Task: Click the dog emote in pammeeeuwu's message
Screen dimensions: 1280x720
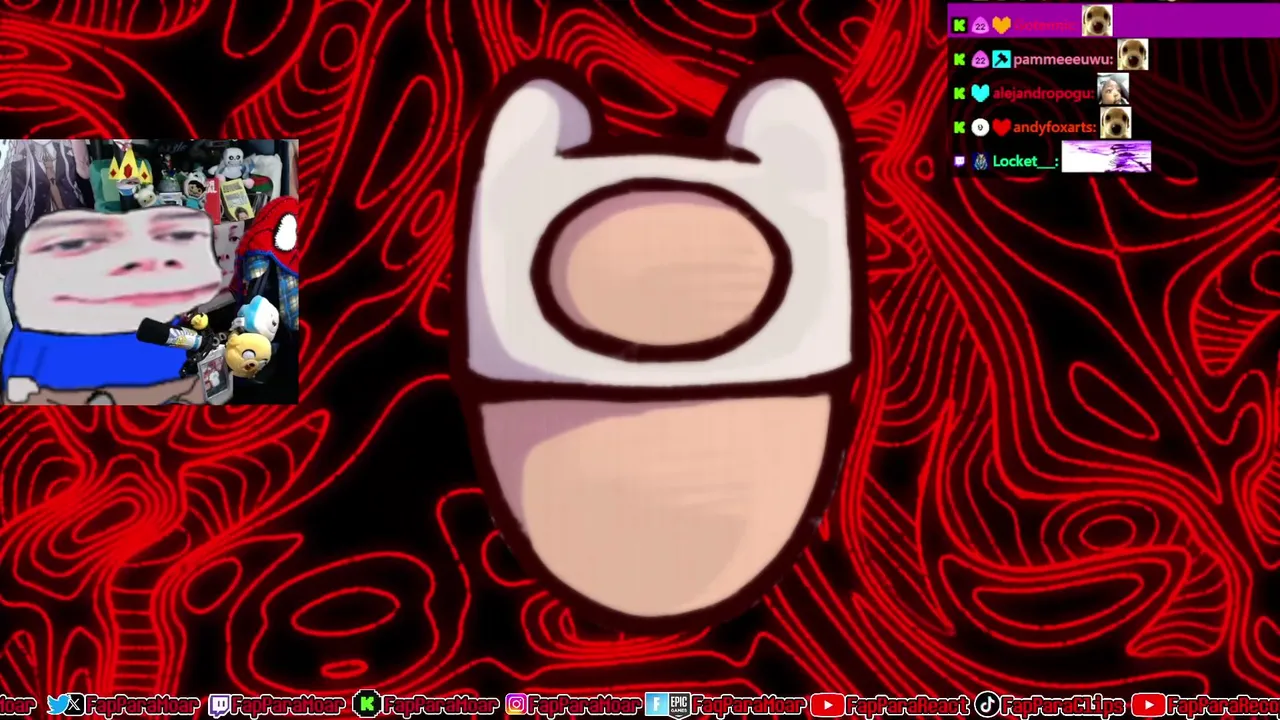Action: pyautogui.click(x=1133, y=55)
